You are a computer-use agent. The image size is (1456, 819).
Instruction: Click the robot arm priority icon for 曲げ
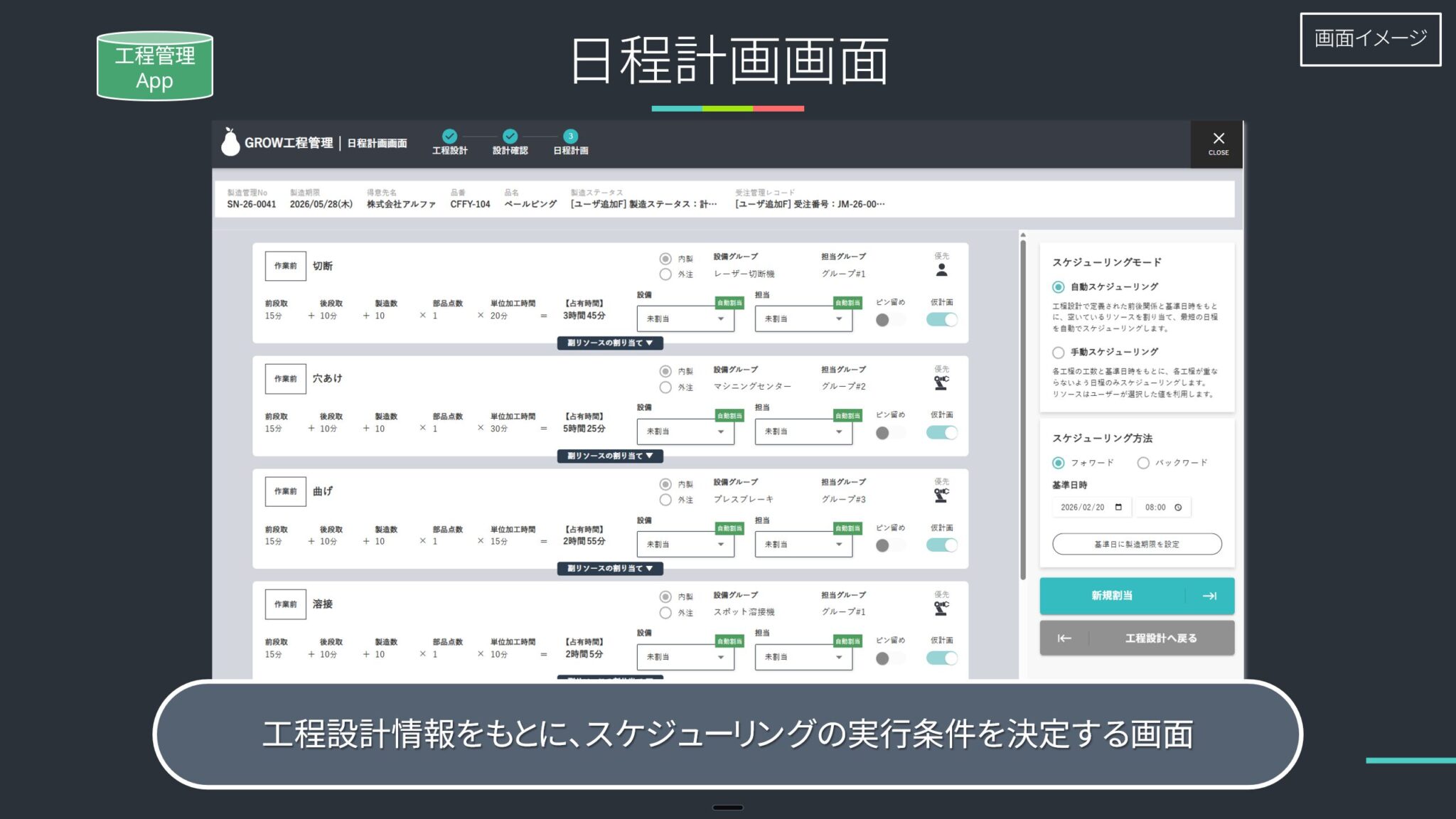pyautogui.click(x=941, y=496)
